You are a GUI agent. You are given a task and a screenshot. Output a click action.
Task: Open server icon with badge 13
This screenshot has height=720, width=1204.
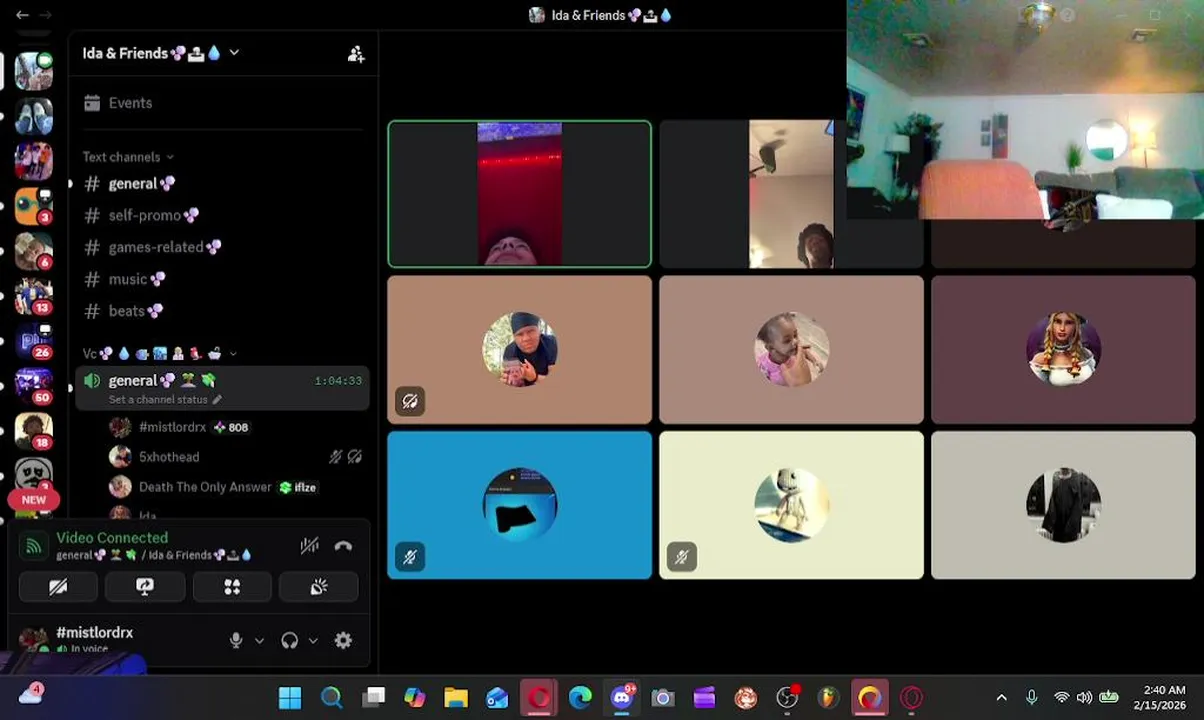[x=33, y=296]
